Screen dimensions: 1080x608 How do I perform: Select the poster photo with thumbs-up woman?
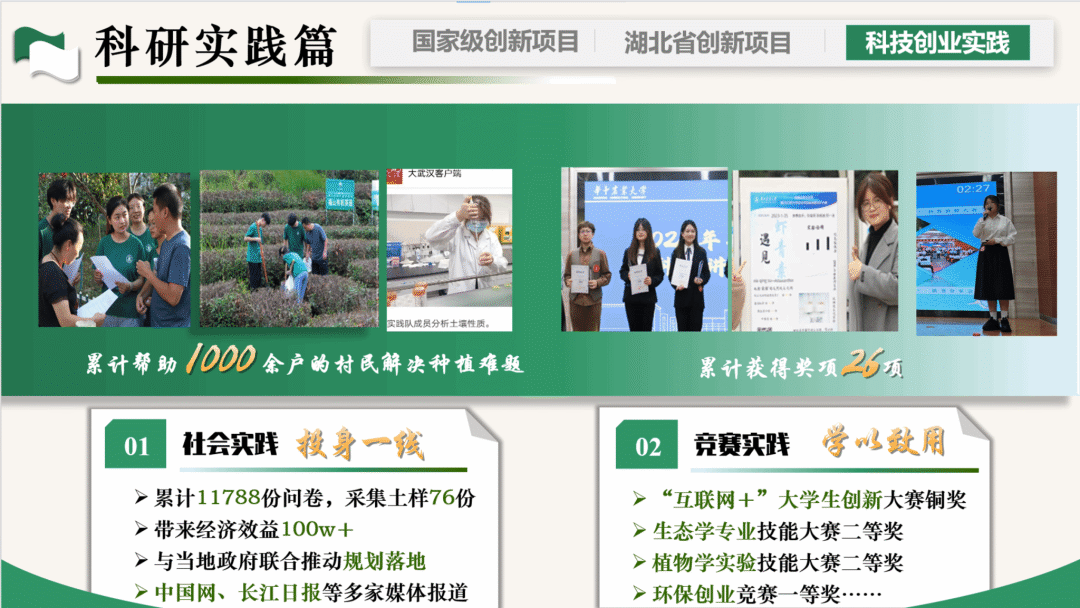(x=815, y=250)
